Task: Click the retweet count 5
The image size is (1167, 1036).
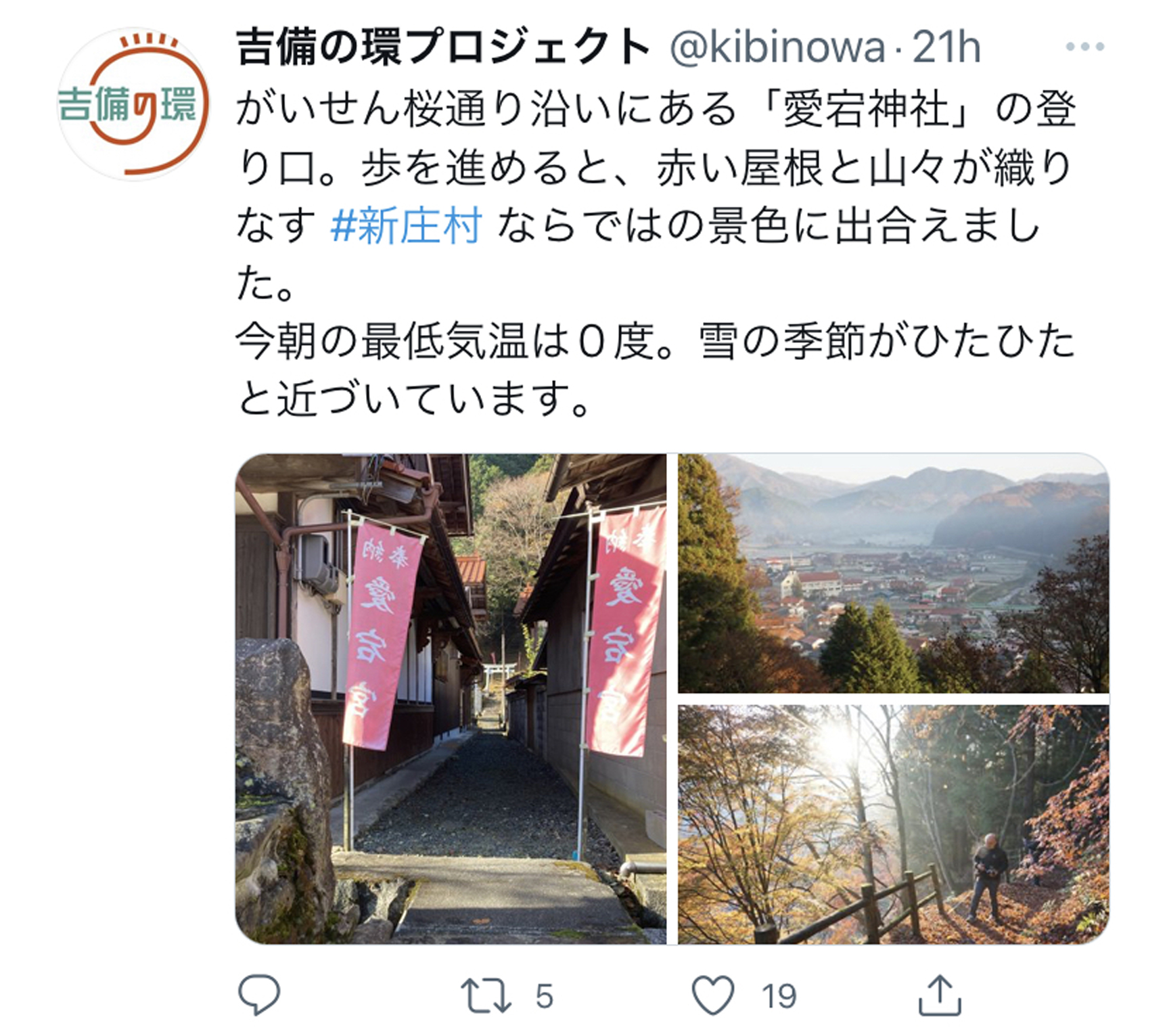Action: (x=544, y=996)
